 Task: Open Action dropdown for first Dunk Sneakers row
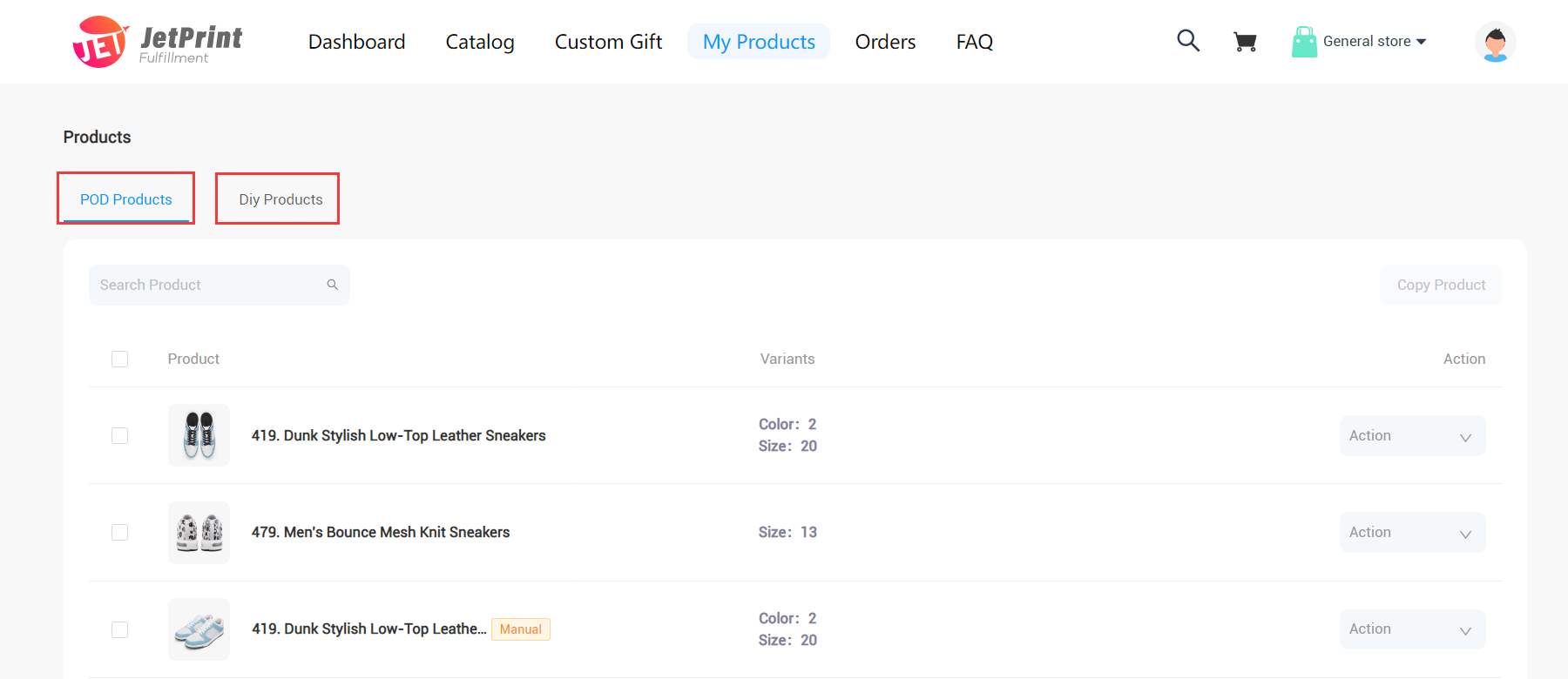pos(1411,436)
